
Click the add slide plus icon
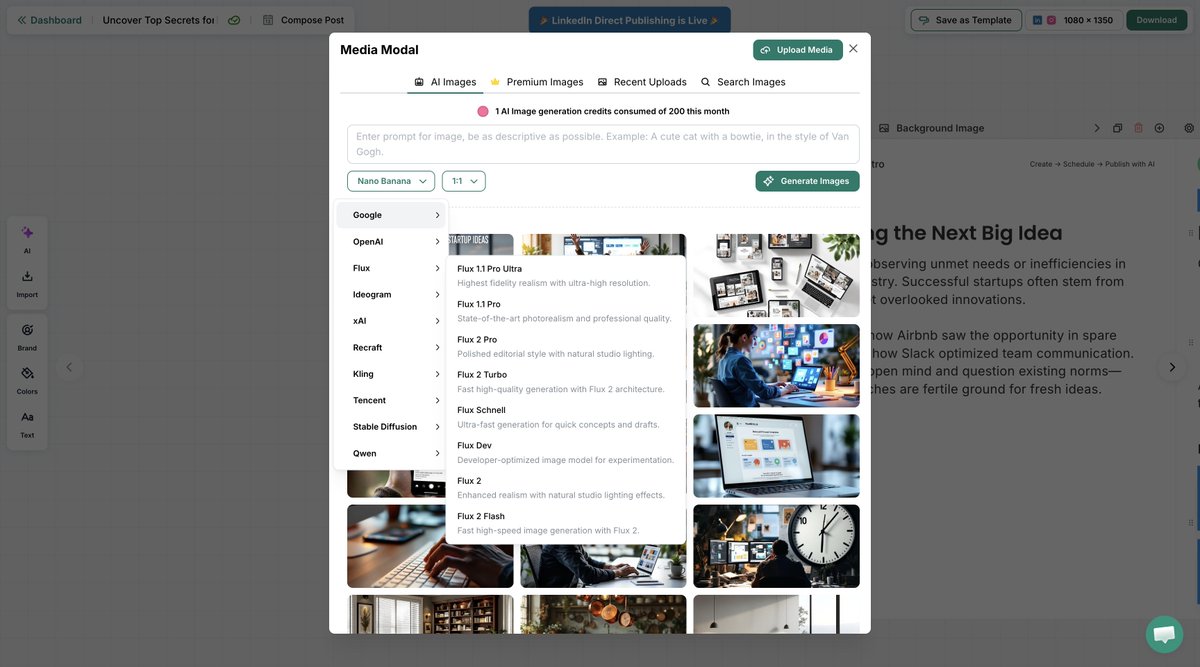(1159, 128)
